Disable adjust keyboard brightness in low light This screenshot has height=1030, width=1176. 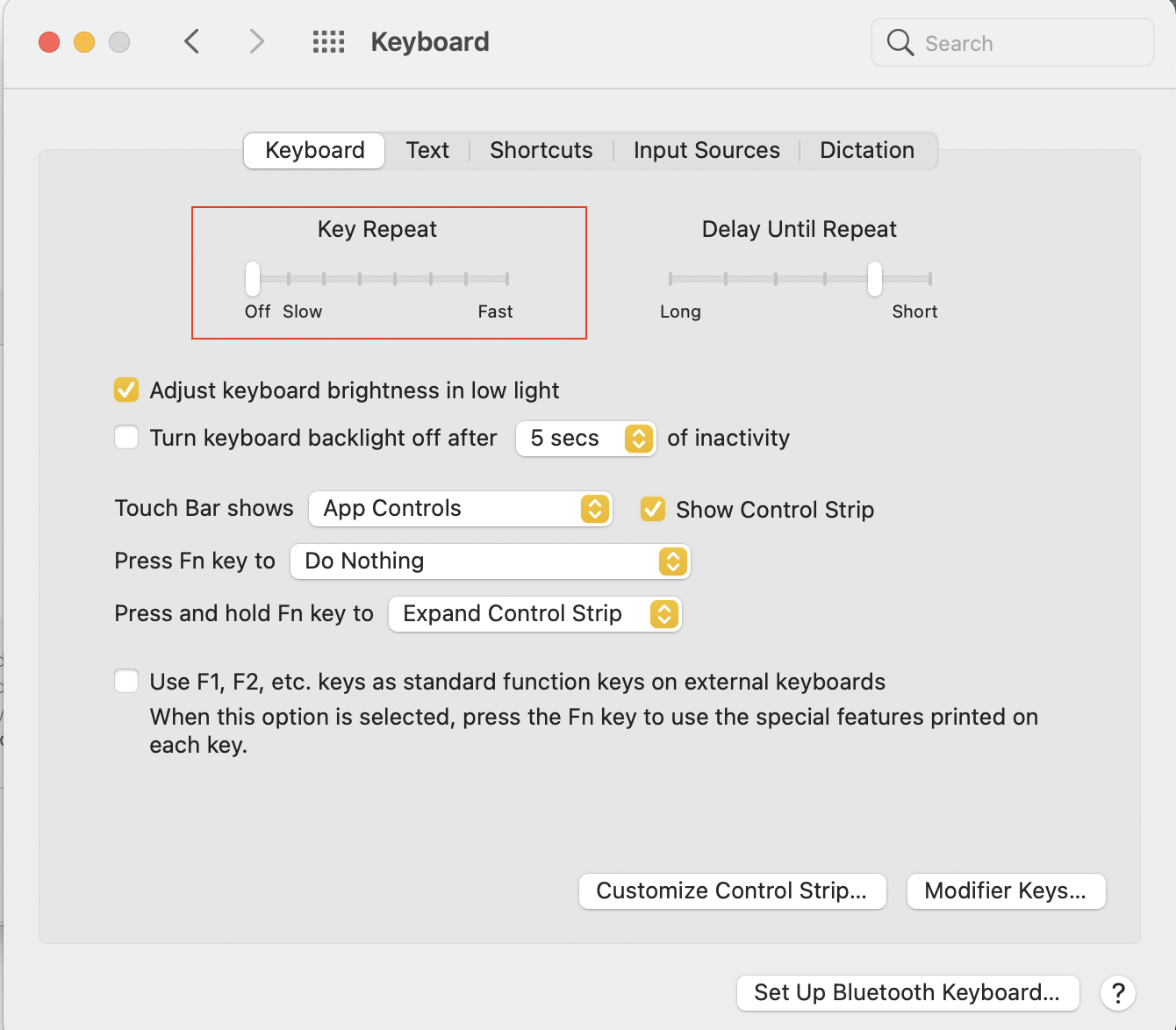pos(126,390)
